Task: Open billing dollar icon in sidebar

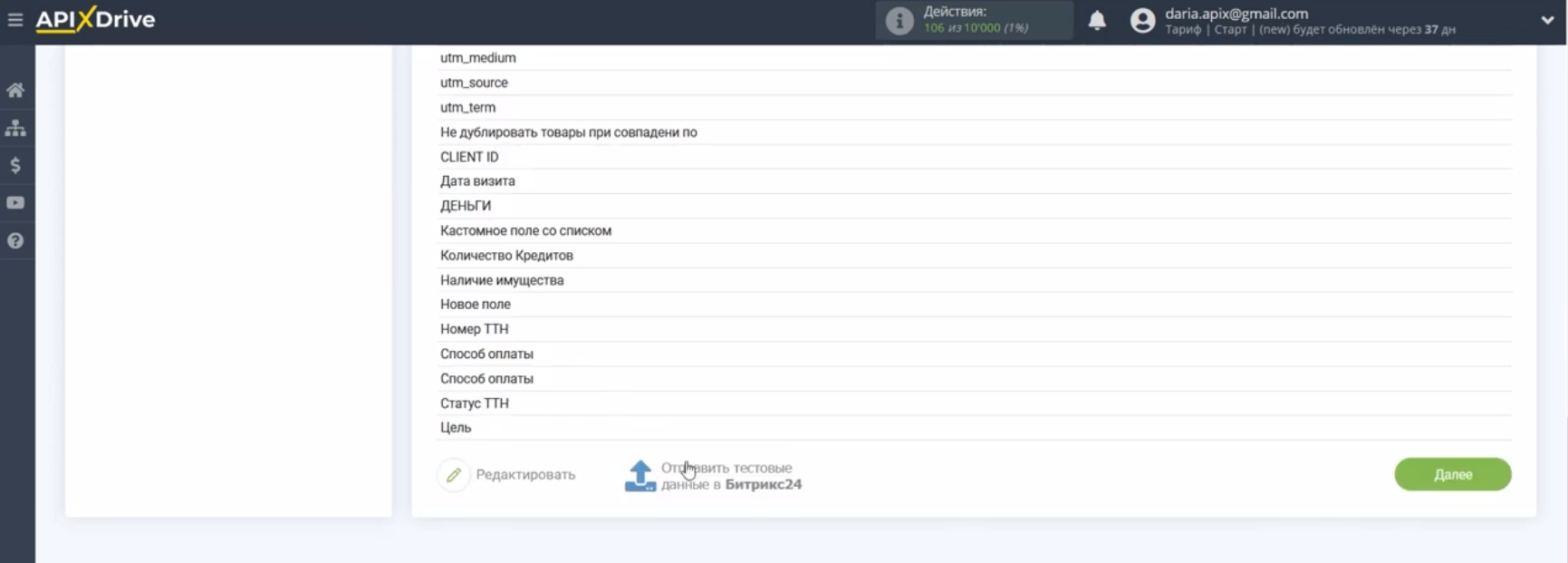Action: (15, 165)
